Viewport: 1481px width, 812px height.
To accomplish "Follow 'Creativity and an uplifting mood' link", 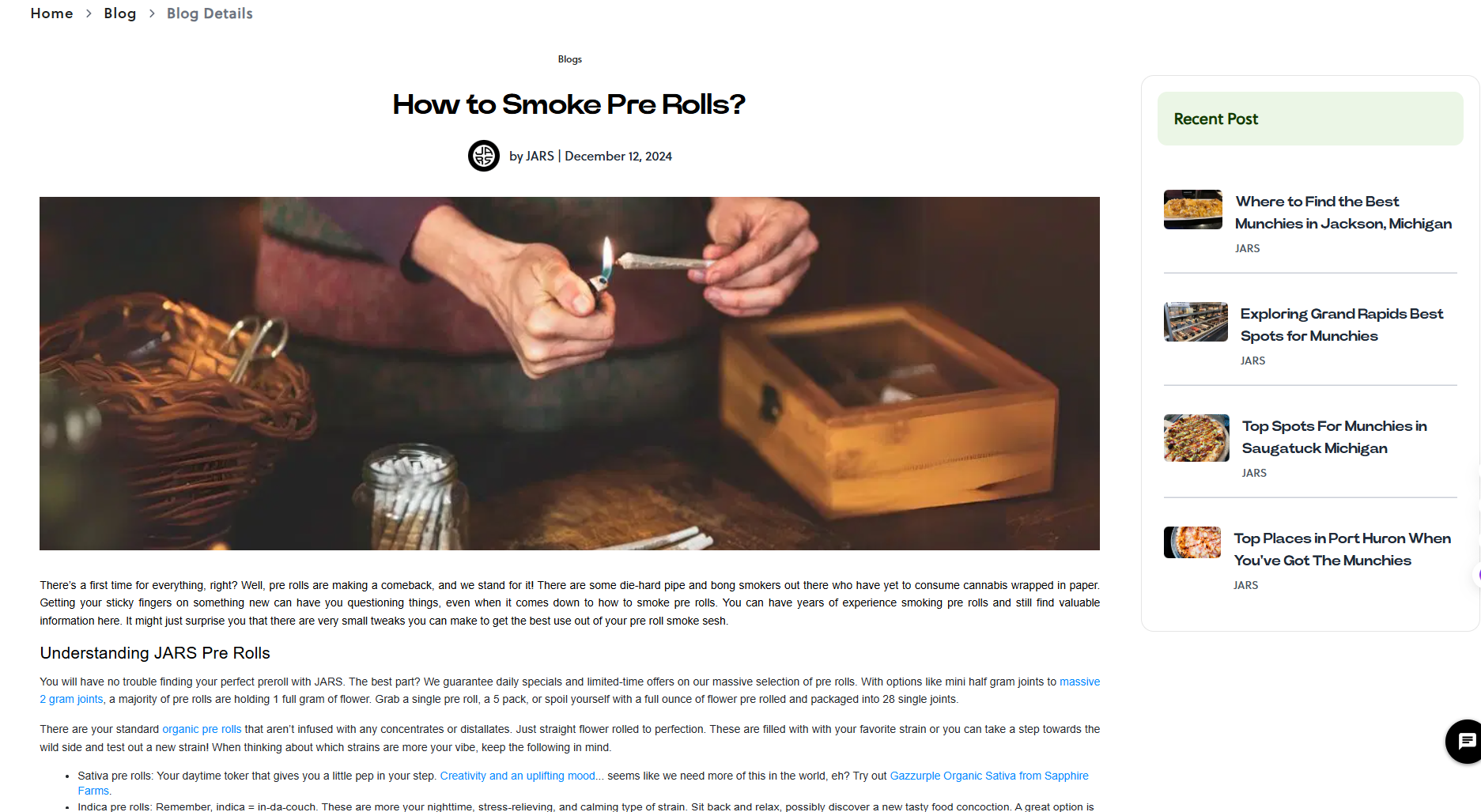I will pyautogui.click(x=517, y=776).
